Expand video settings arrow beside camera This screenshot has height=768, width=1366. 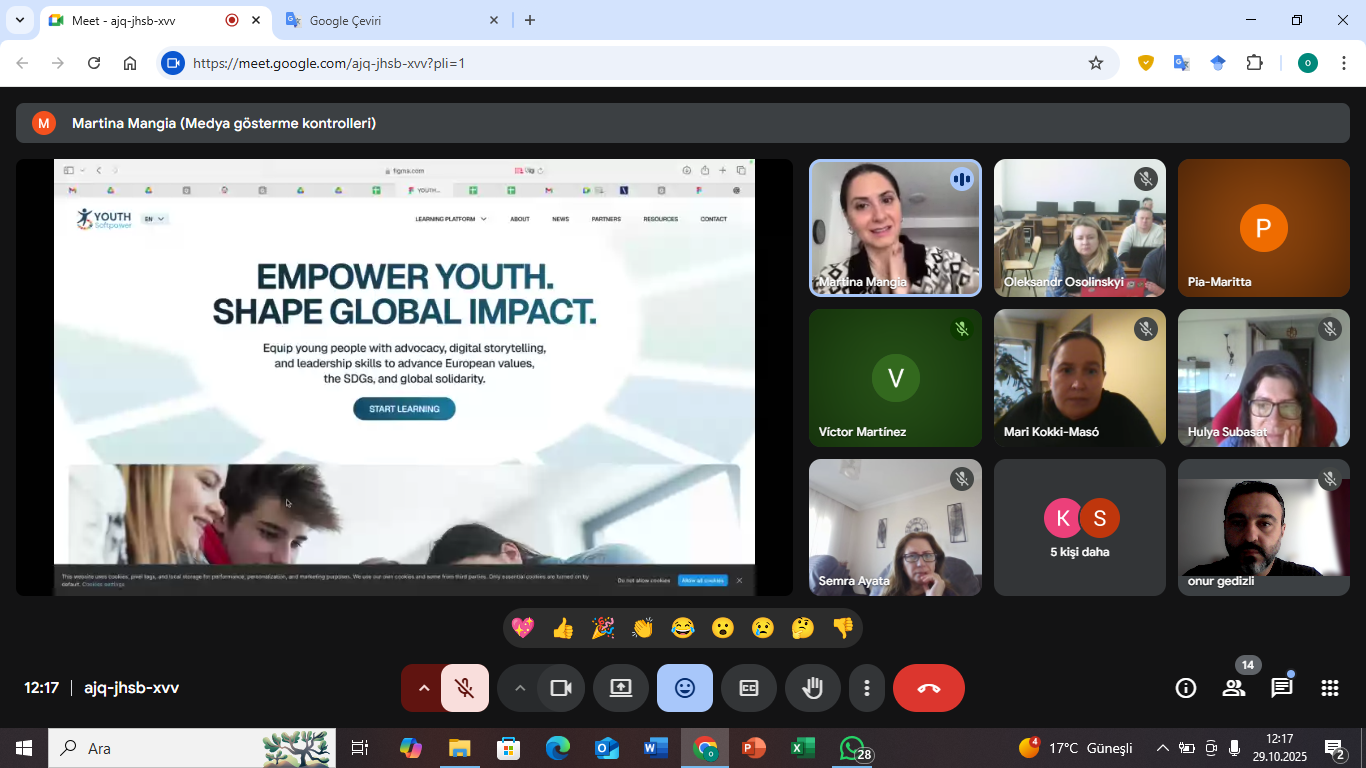pos(519,688)
